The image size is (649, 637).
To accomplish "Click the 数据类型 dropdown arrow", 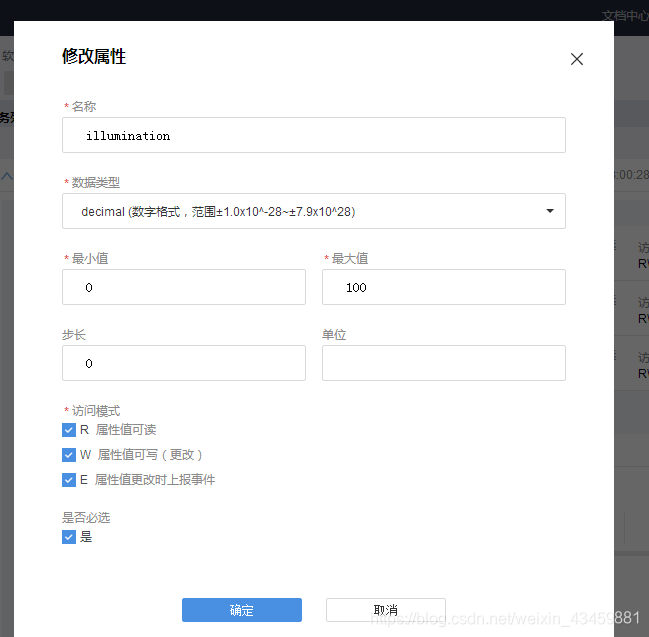I will 550,211.
